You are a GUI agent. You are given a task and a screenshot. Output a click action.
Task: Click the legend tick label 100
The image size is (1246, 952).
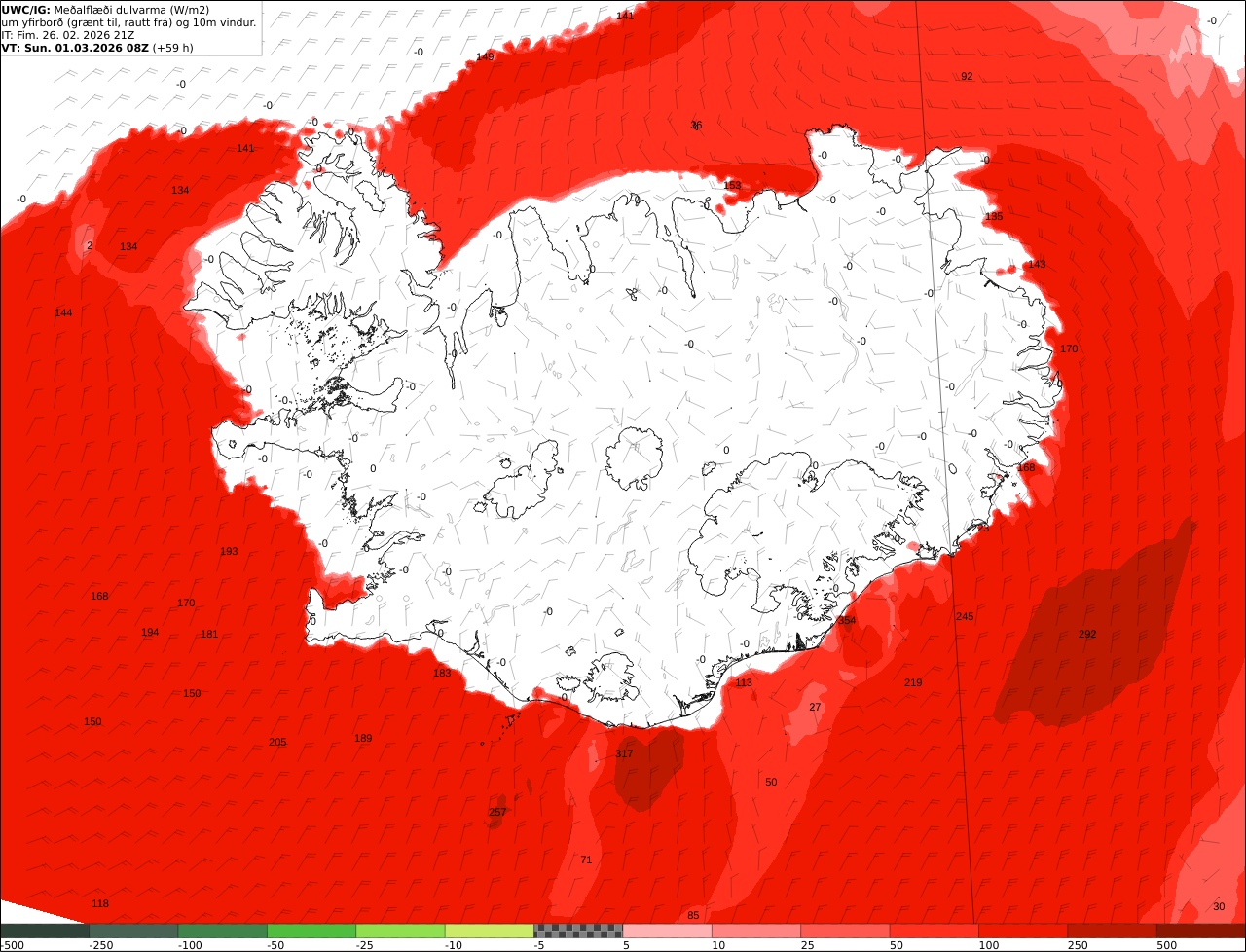[x=988, y=944]
